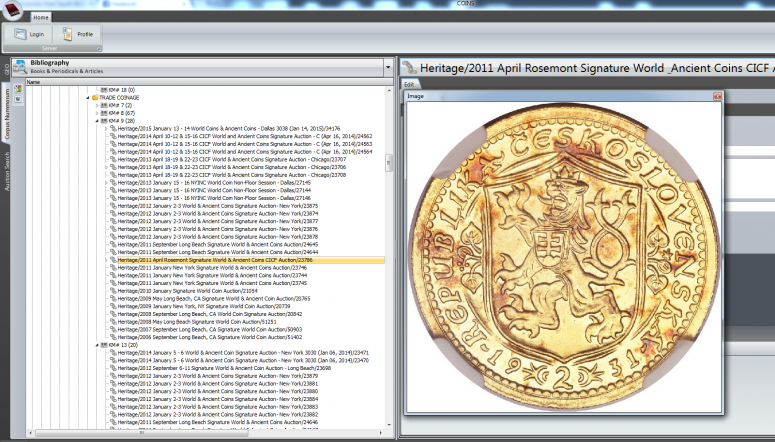
Task: Expand the highlighted Heritage/2011 April Rosemont entry
Action: [106, 260]
